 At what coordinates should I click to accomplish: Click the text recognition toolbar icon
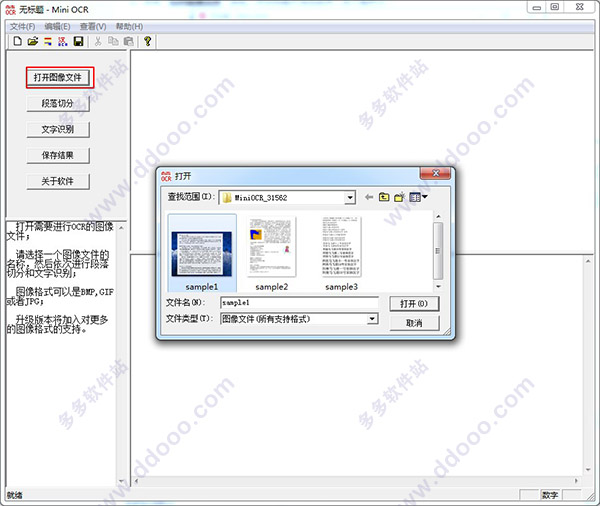[x=63, y=41]
